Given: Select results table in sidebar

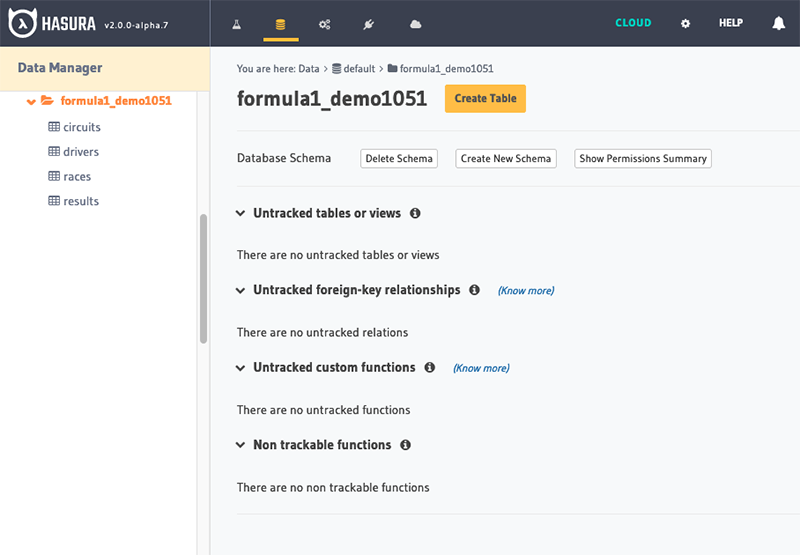Looking at the screenshot, I should (81, 201).
